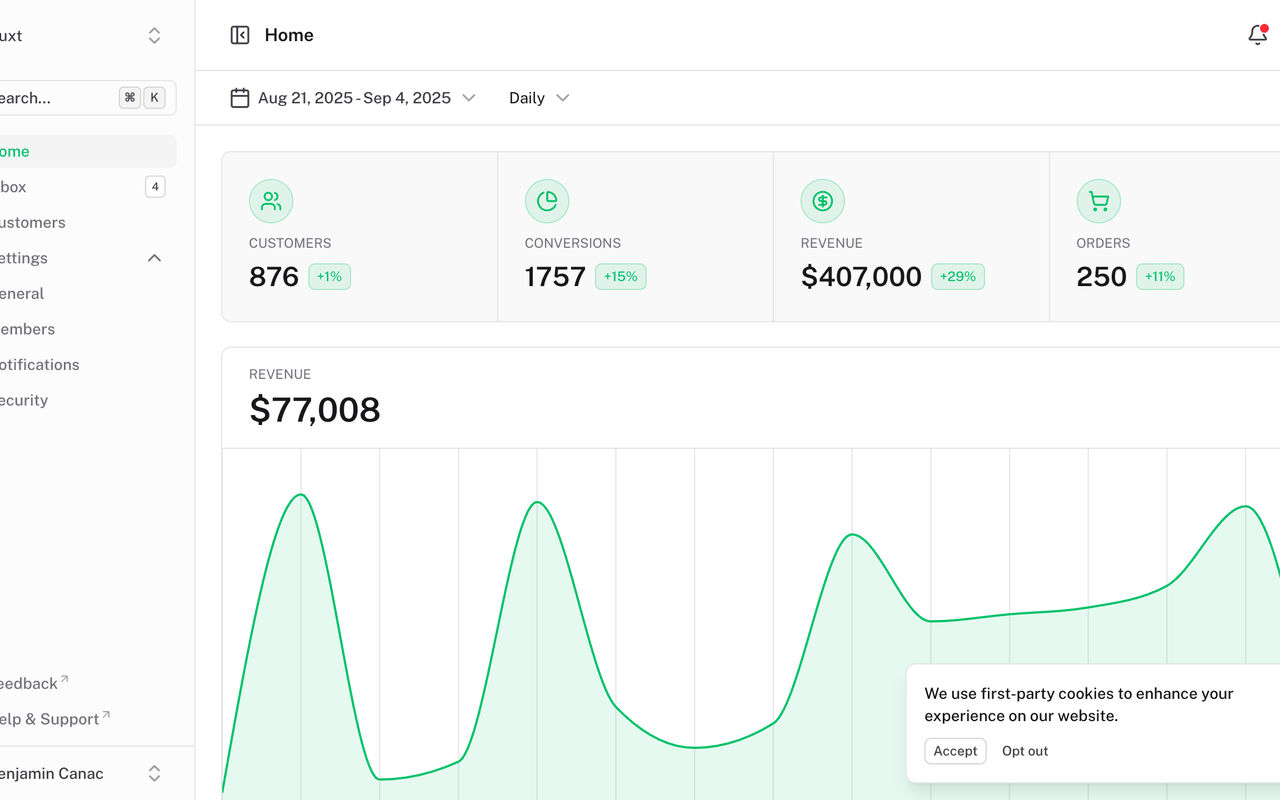Click the Conversions pie chart icon
This screenshot has width=1280, height=800.
tap(547, 201)
